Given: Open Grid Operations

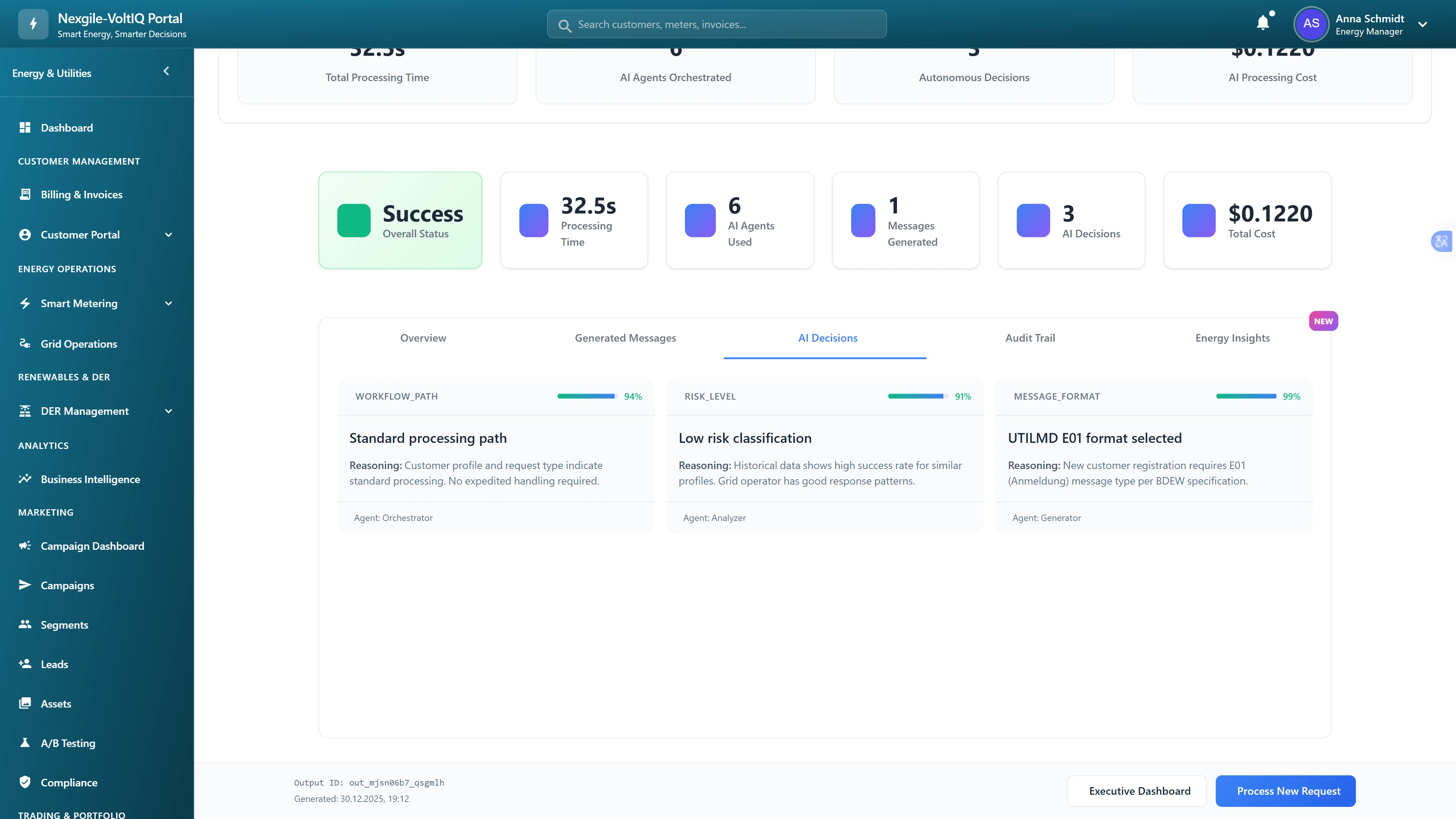Looking at the screenshot, I should click(x=78, y=344).
